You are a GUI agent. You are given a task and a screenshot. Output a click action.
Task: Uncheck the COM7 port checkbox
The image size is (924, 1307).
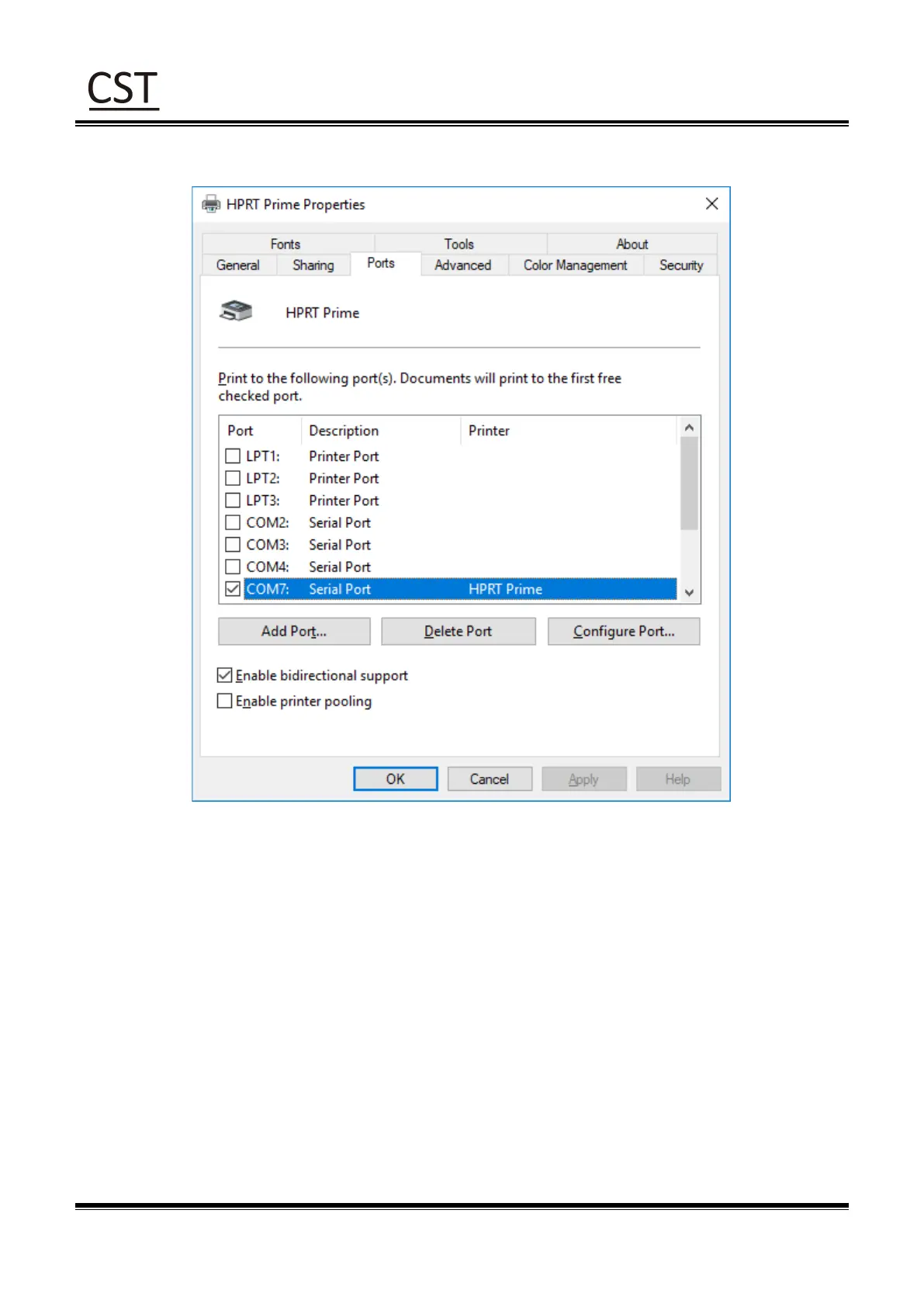coord(233,589)
